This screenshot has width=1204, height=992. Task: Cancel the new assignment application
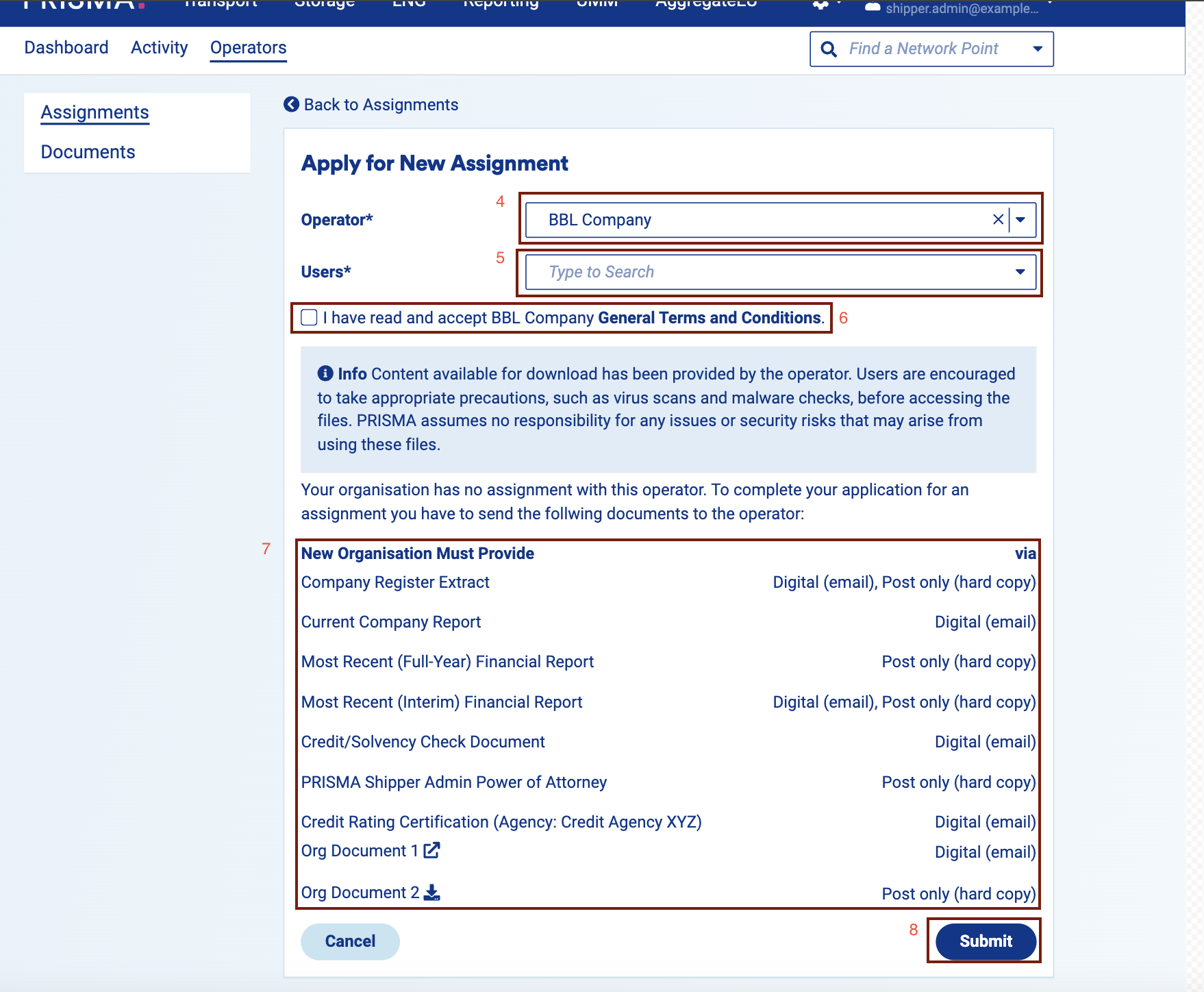(350, 941)
